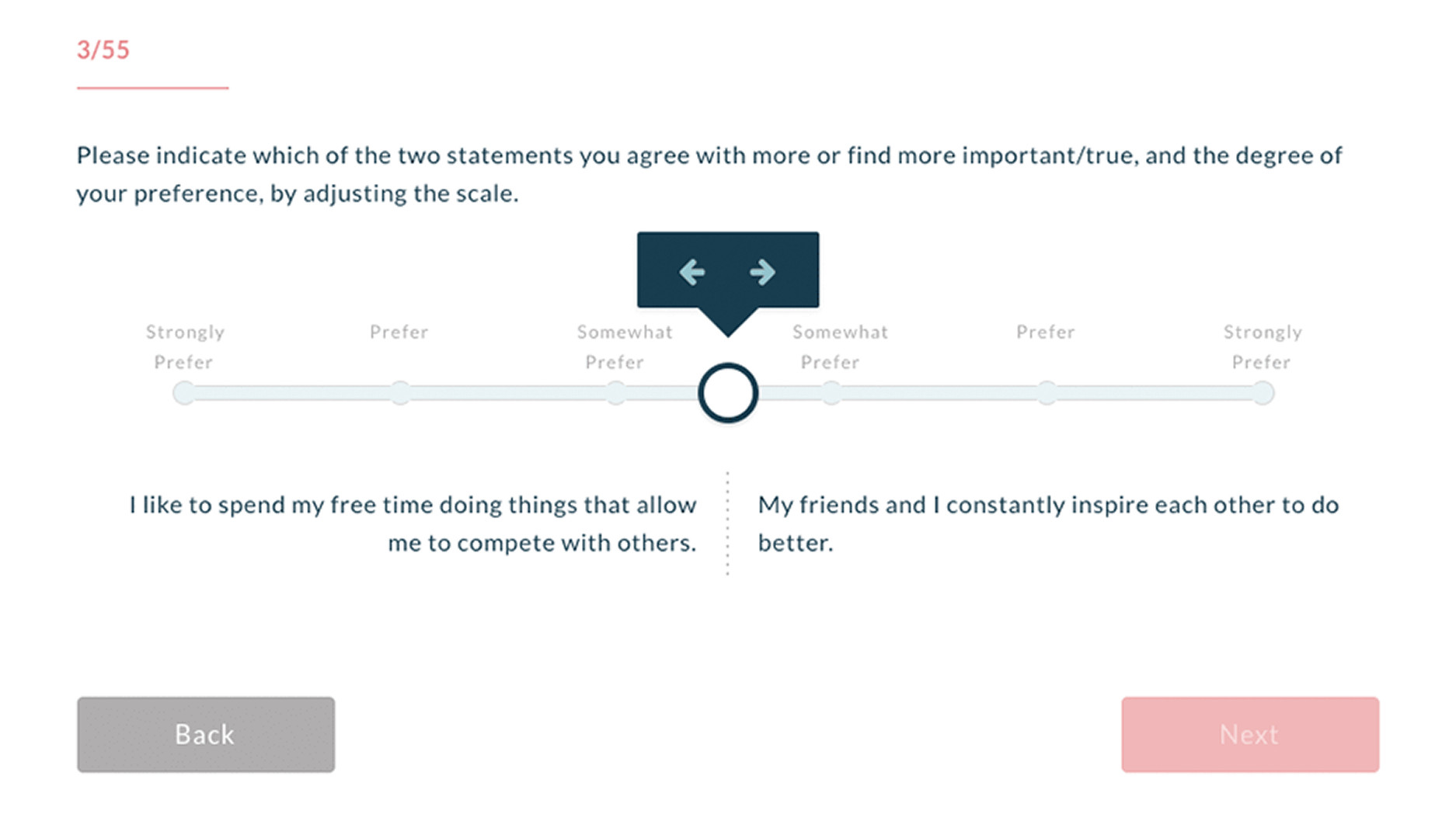Select the leftmost Strongly Prefer dot
Screen dimensions: 1456x828
click(x=184, y=393)
